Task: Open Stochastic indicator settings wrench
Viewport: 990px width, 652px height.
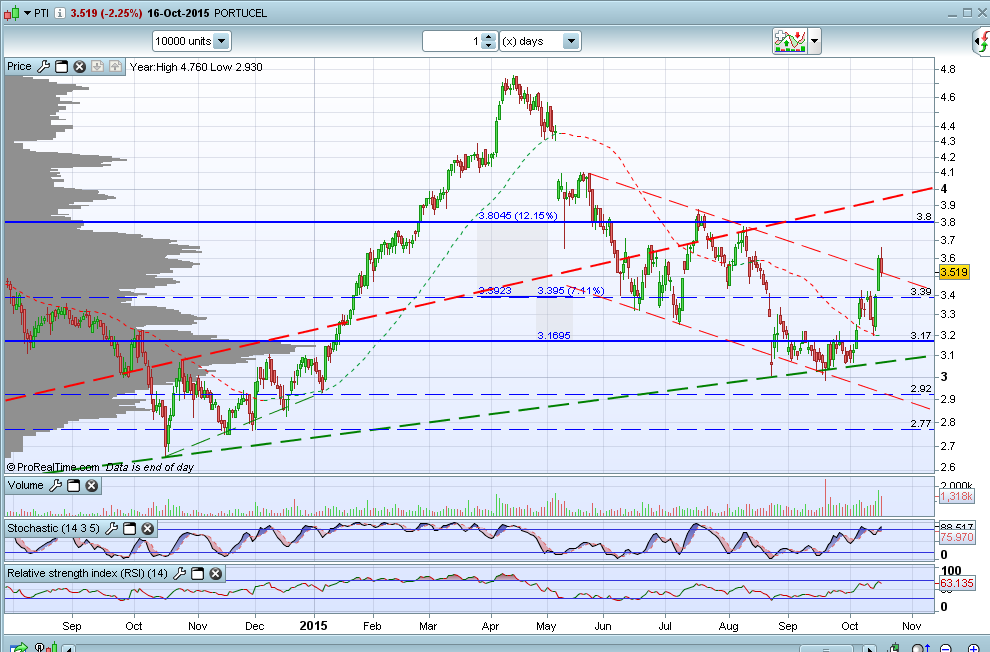Action: (111, 528)
